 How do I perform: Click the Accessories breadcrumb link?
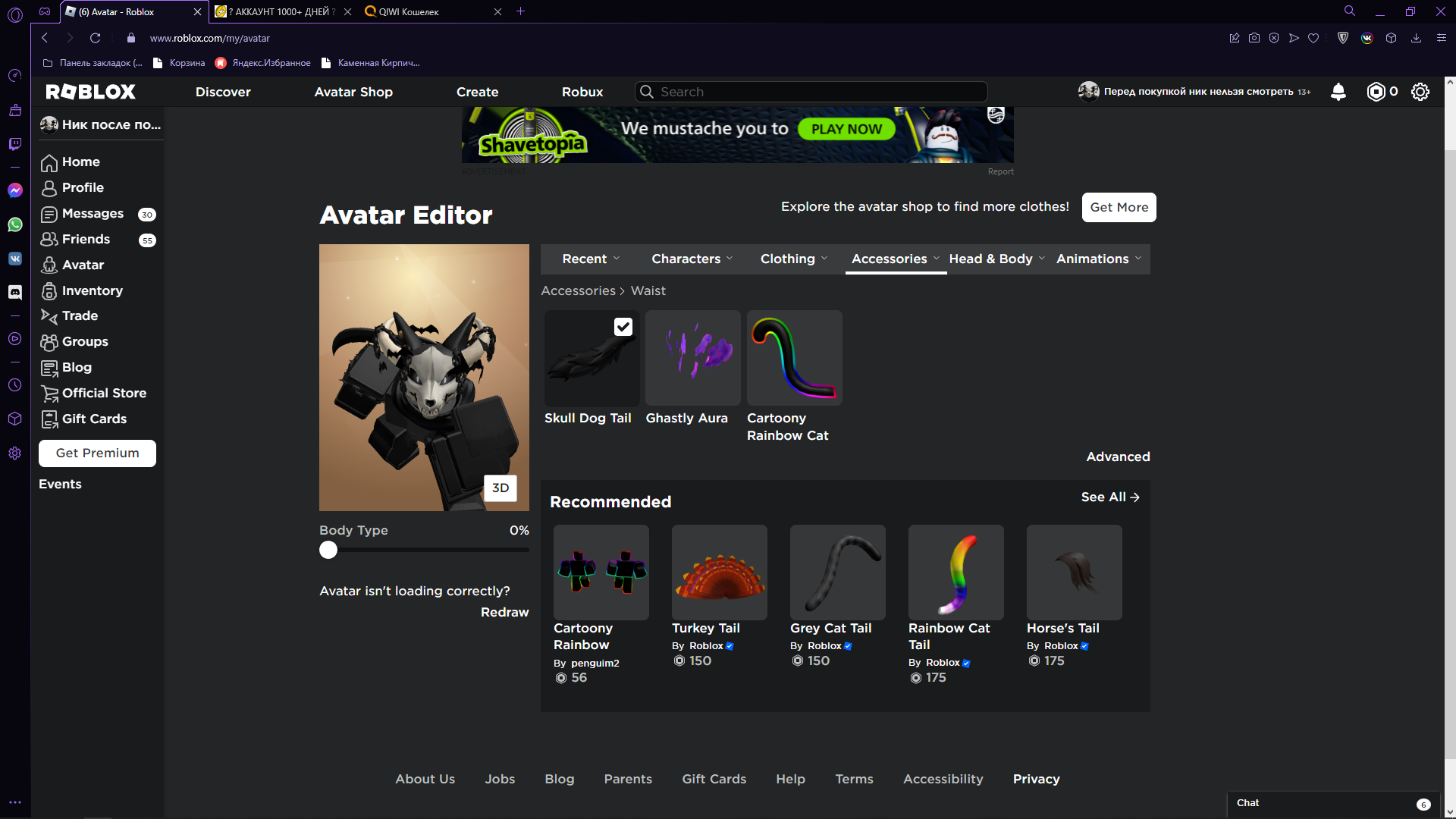[x=578, y=291]
